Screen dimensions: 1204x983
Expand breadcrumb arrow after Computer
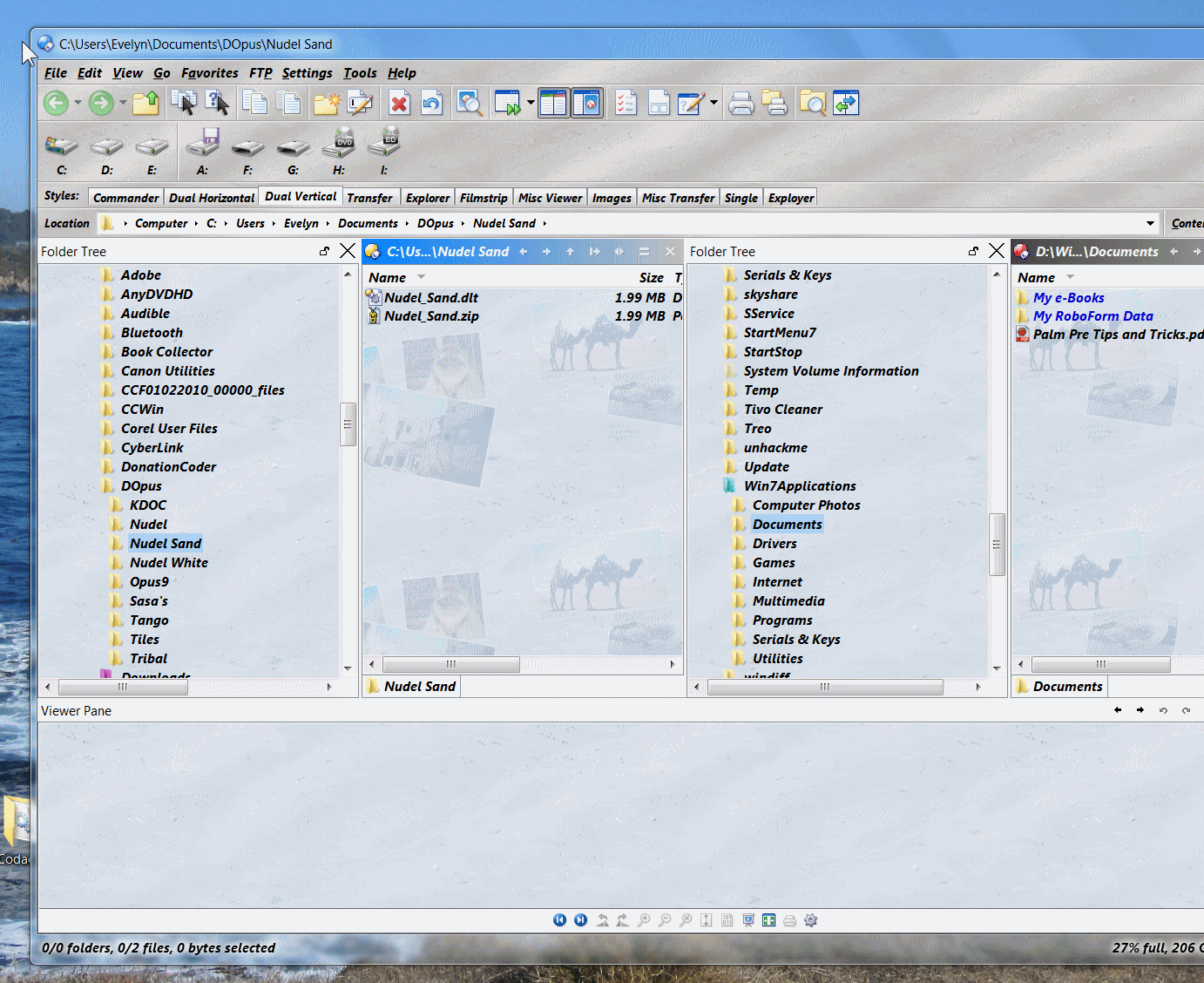coord(197,224)
